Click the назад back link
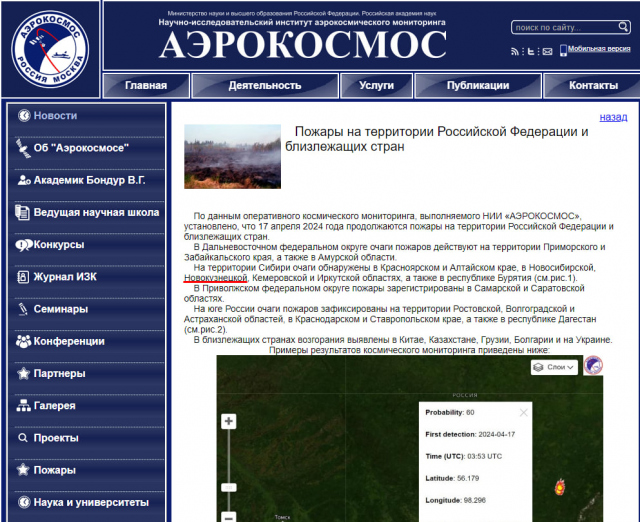Image resolution: width=640 pixels, height=522 pixels. click(613, 117)
